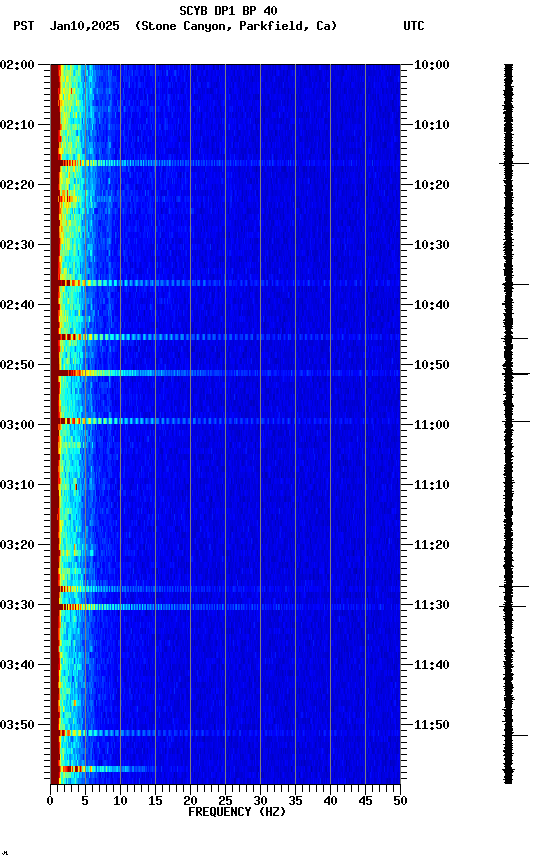552x864 pixels.
Task: Click '(Stone Canyon, Parkfield, Ca)' location text
Action: coord(236,26)
